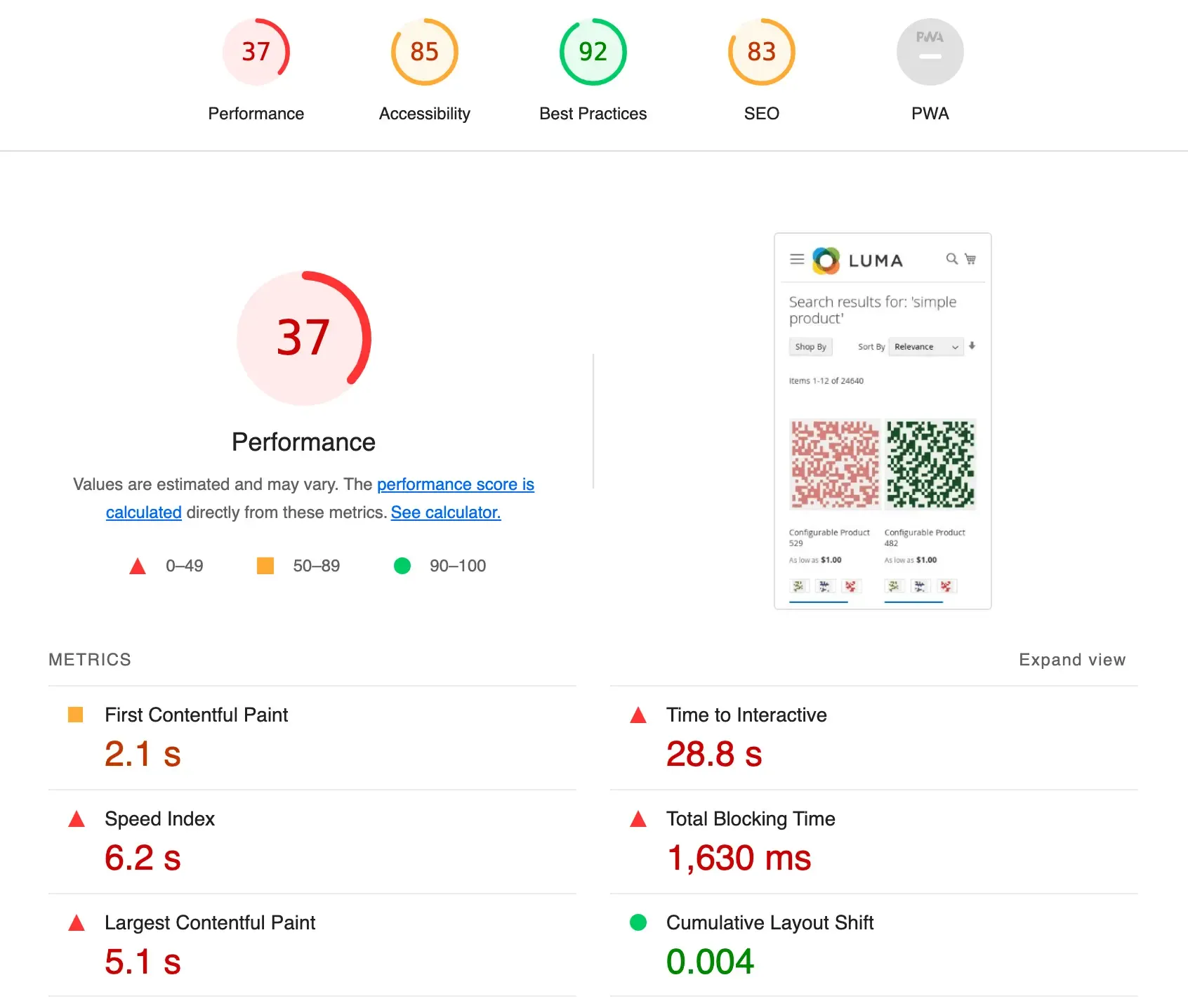Toggle Expand view for metrics
This screenshot has height=1008, width=1188.
click(1071, 660)
